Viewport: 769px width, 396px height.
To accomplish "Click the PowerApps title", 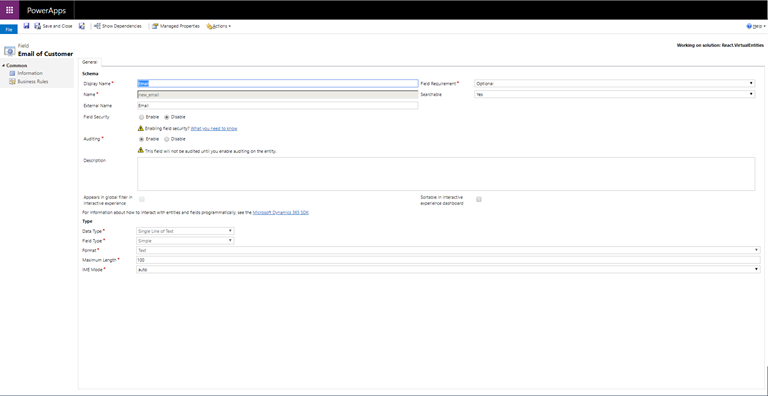I will click(x=47, y=10).
